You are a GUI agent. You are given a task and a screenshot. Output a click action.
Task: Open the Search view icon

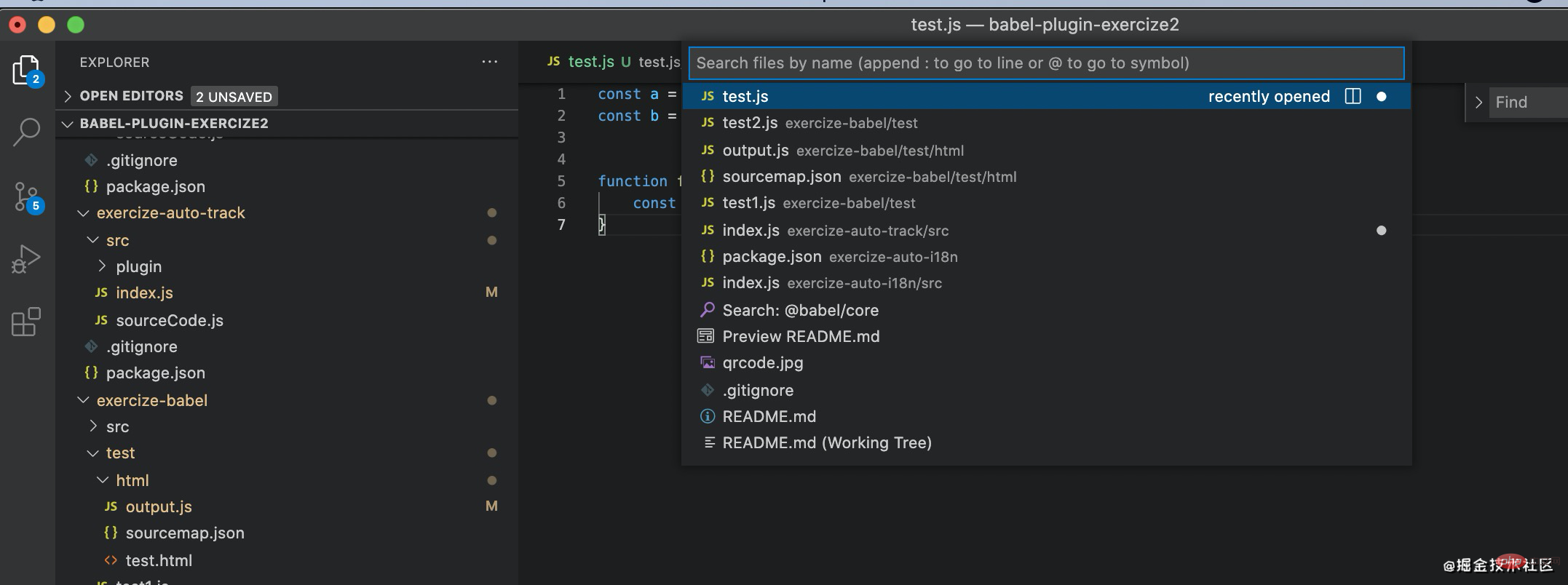(26, 132)
